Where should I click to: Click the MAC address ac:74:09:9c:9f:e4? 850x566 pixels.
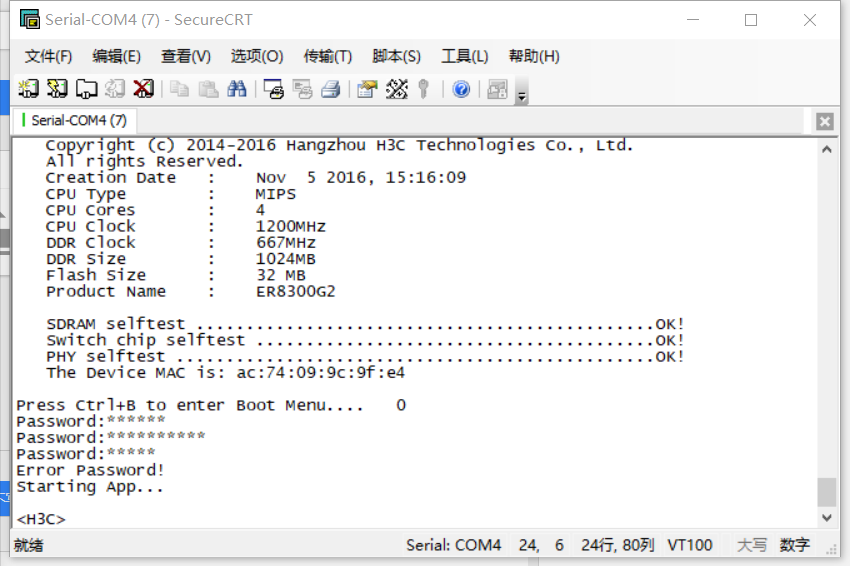point(320,372)
